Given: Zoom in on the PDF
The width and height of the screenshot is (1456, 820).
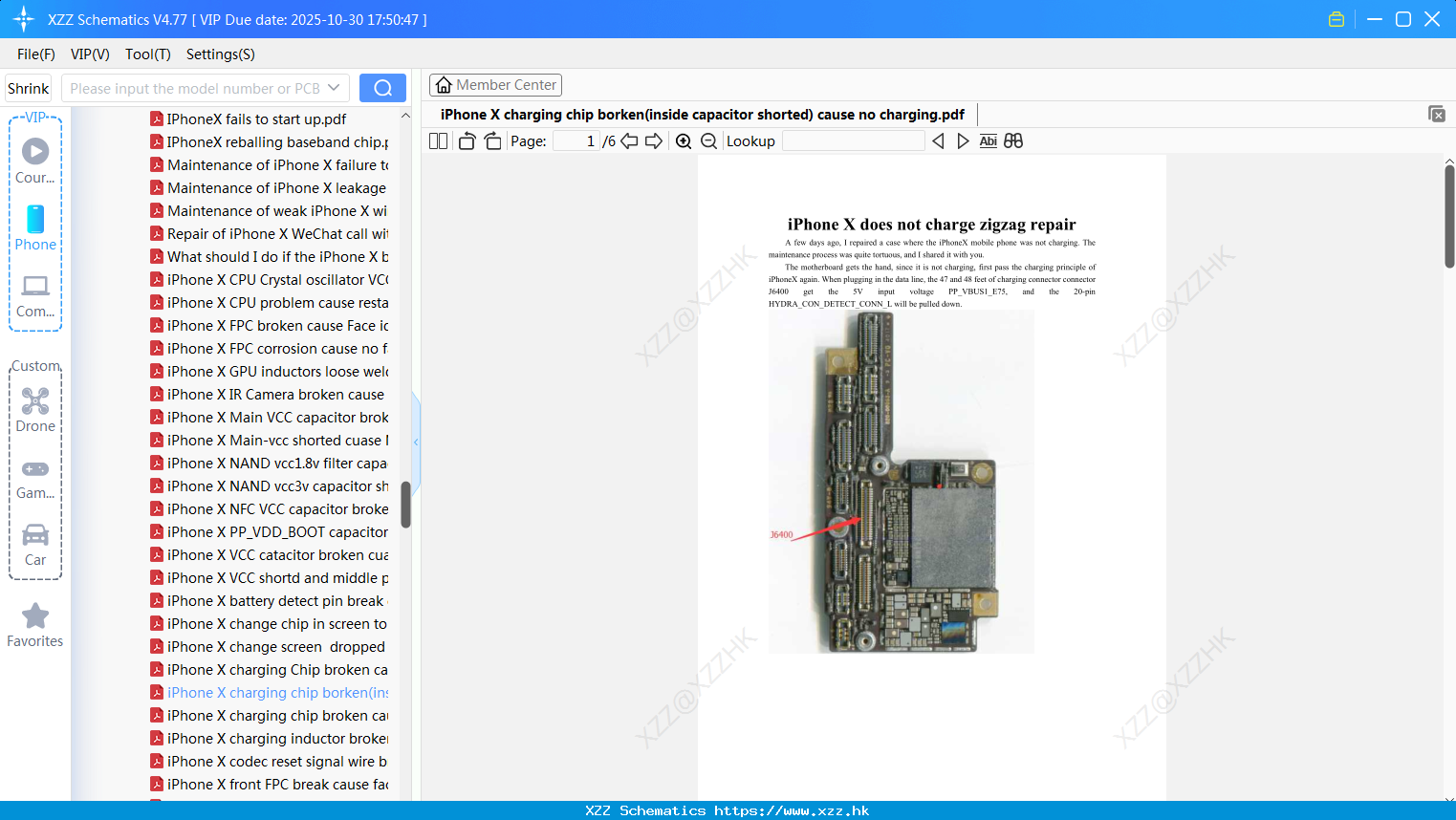Looking at the screenshot, I should coord(684,140).
